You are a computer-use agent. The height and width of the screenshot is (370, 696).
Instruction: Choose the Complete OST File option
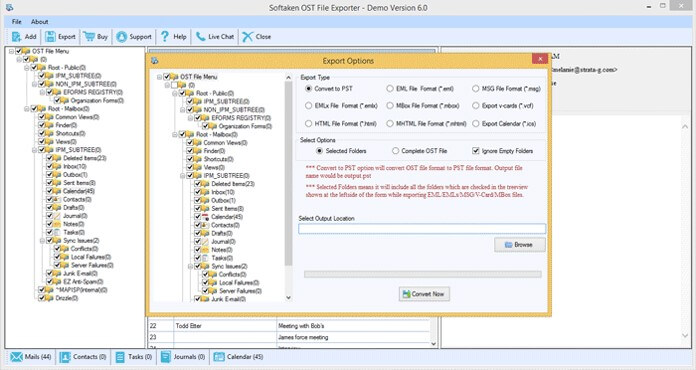coord(395,151)
